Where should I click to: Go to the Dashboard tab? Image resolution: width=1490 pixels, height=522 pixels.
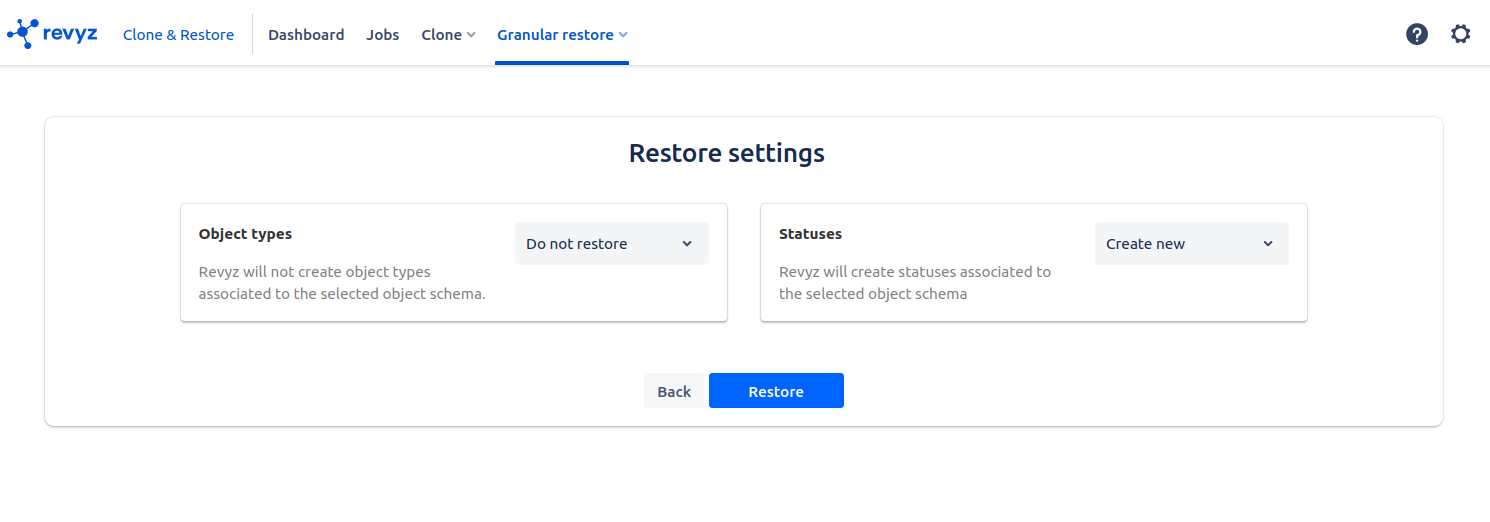pyautogui.click(x=306, y=35)
